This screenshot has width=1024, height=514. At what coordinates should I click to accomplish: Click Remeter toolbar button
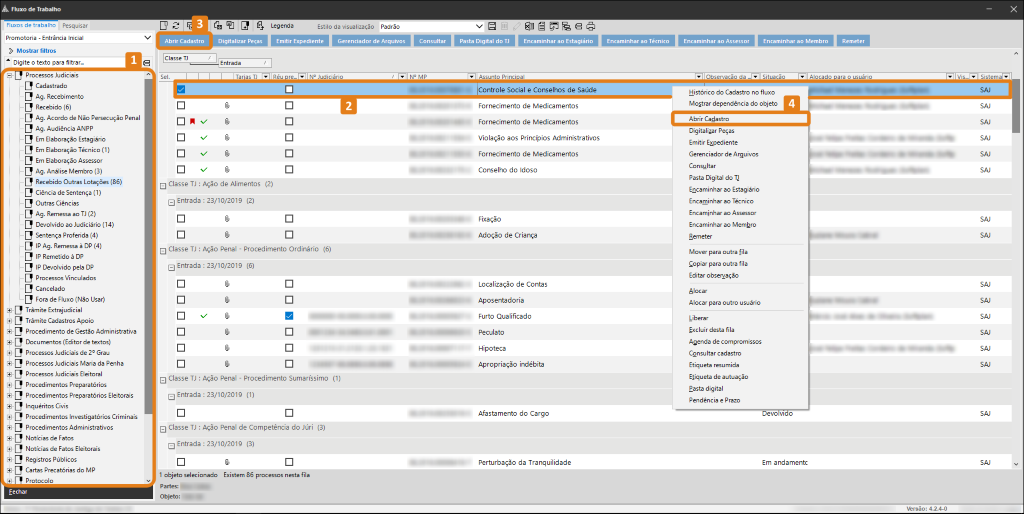coord(853,40)
